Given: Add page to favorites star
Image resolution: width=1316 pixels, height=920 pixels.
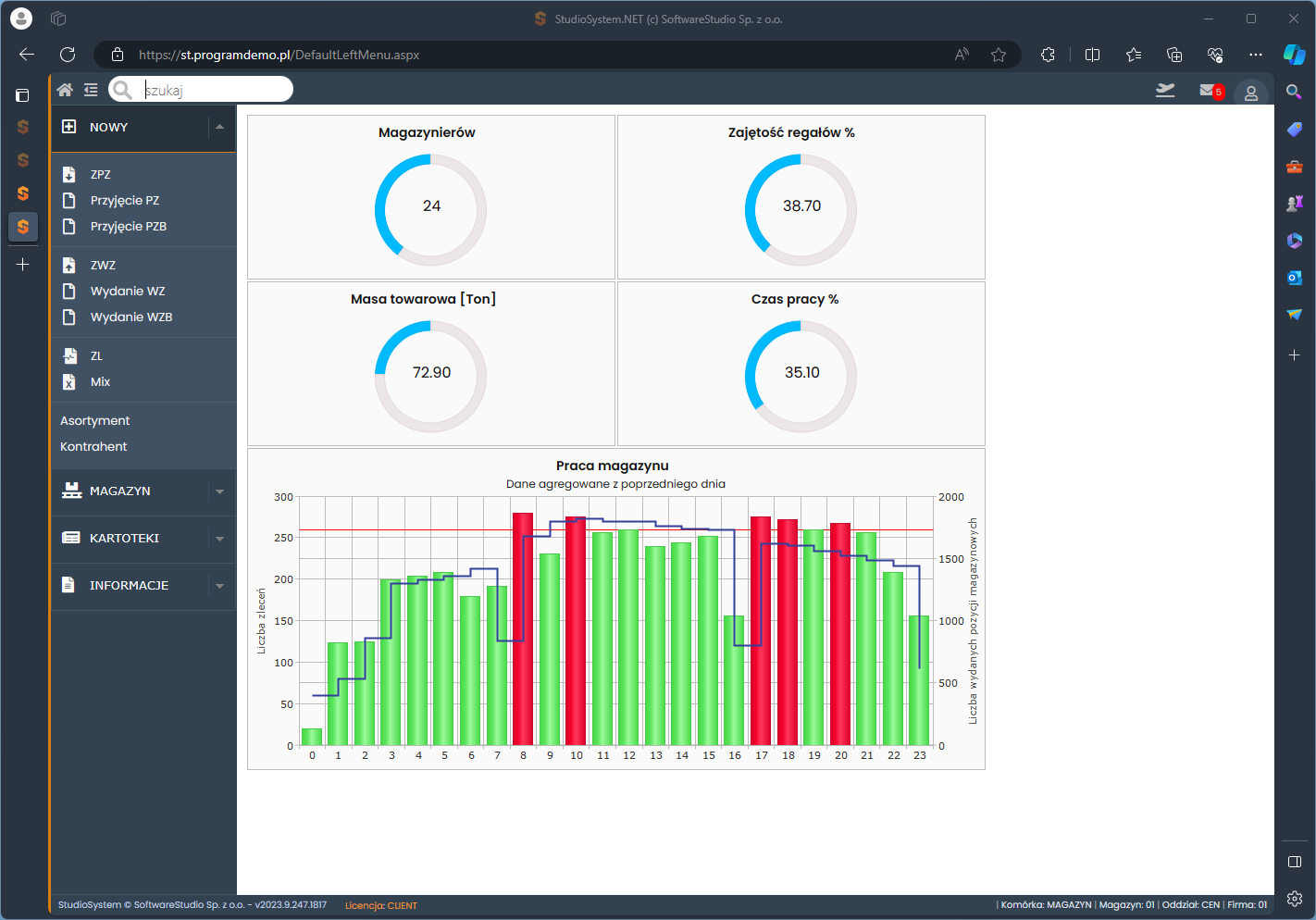Looking at the screenshot, I should click(x=999, y=55).
